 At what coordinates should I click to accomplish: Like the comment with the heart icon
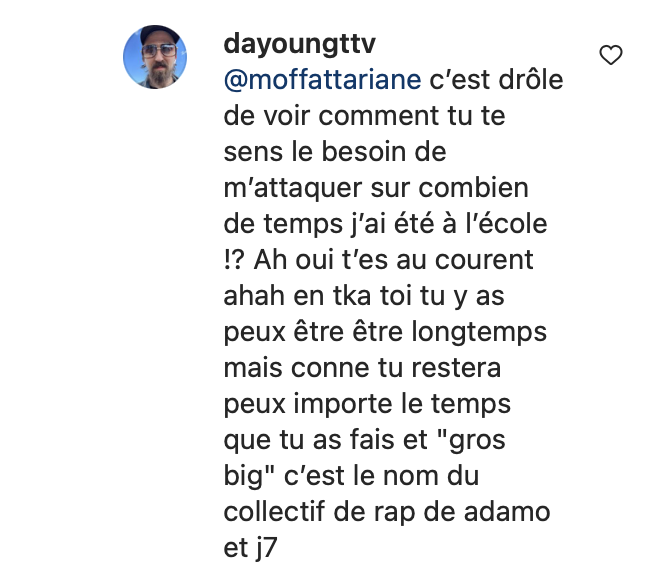point(611,55)
